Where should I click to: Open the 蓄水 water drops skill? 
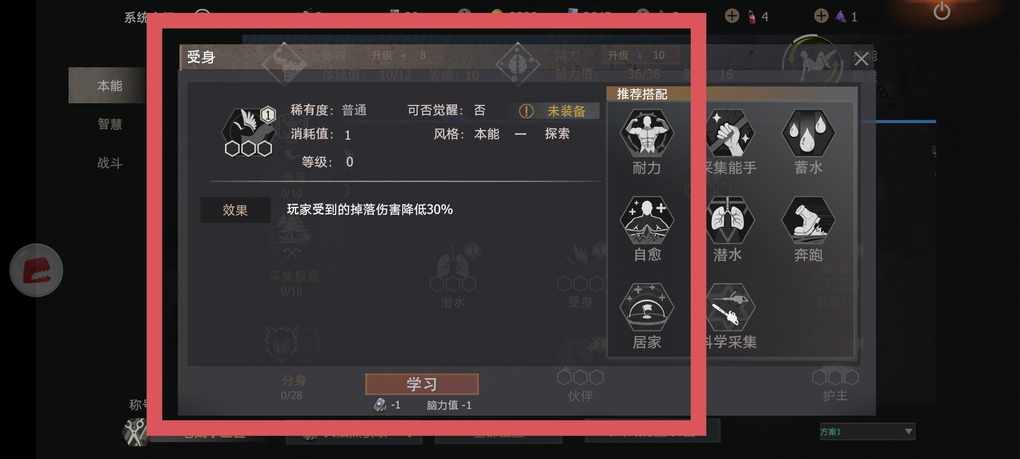(x=808, y=133)
